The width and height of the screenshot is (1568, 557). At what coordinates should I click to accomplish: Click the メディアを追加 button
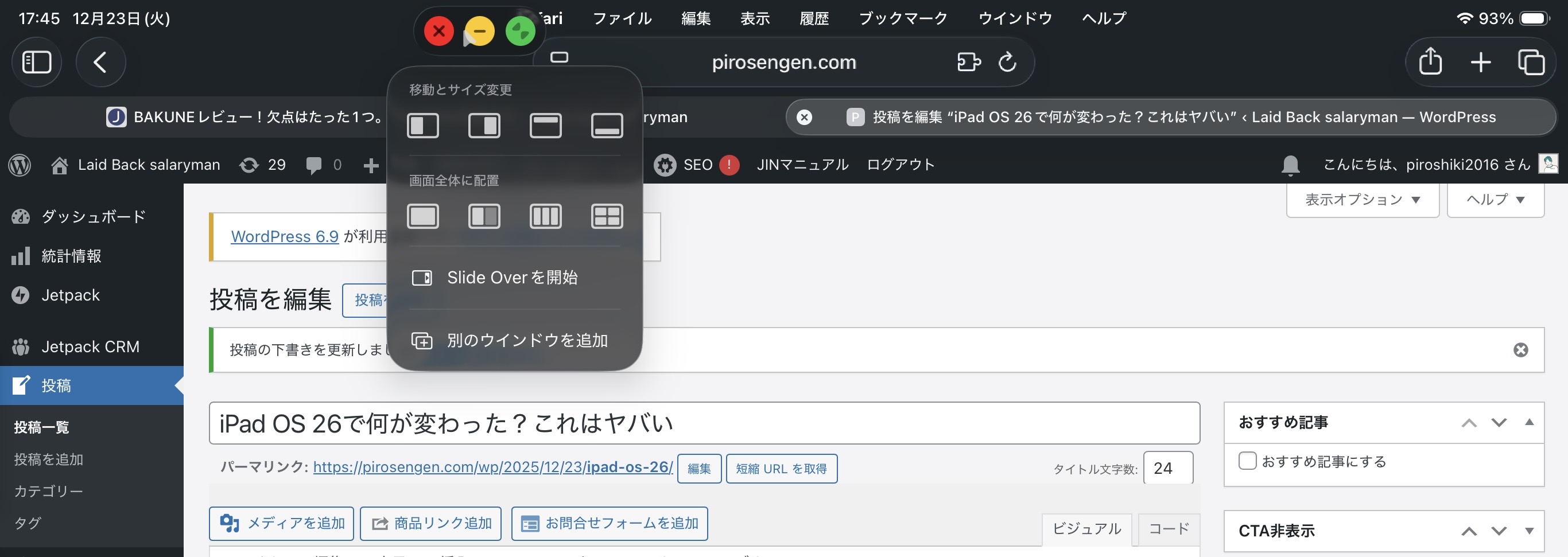tap(281, 523)
